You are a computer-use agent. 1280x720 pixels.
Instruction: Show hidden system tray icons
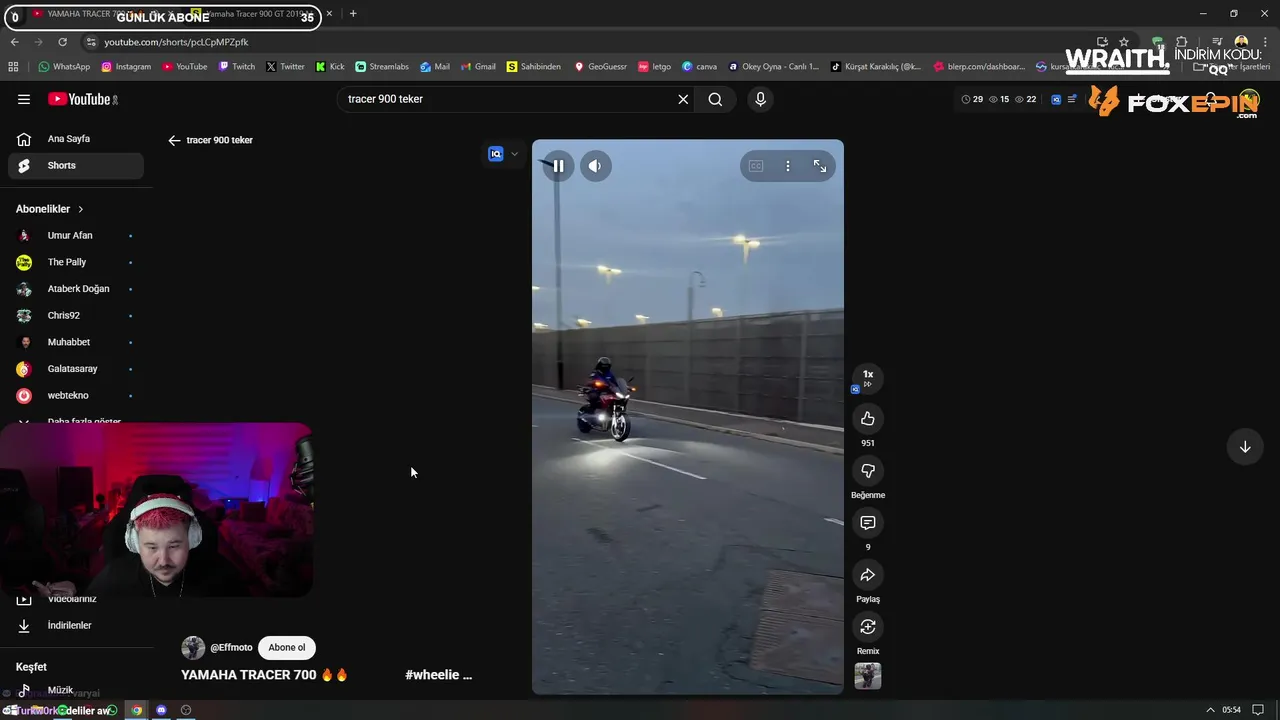[x=1210, y=710]
